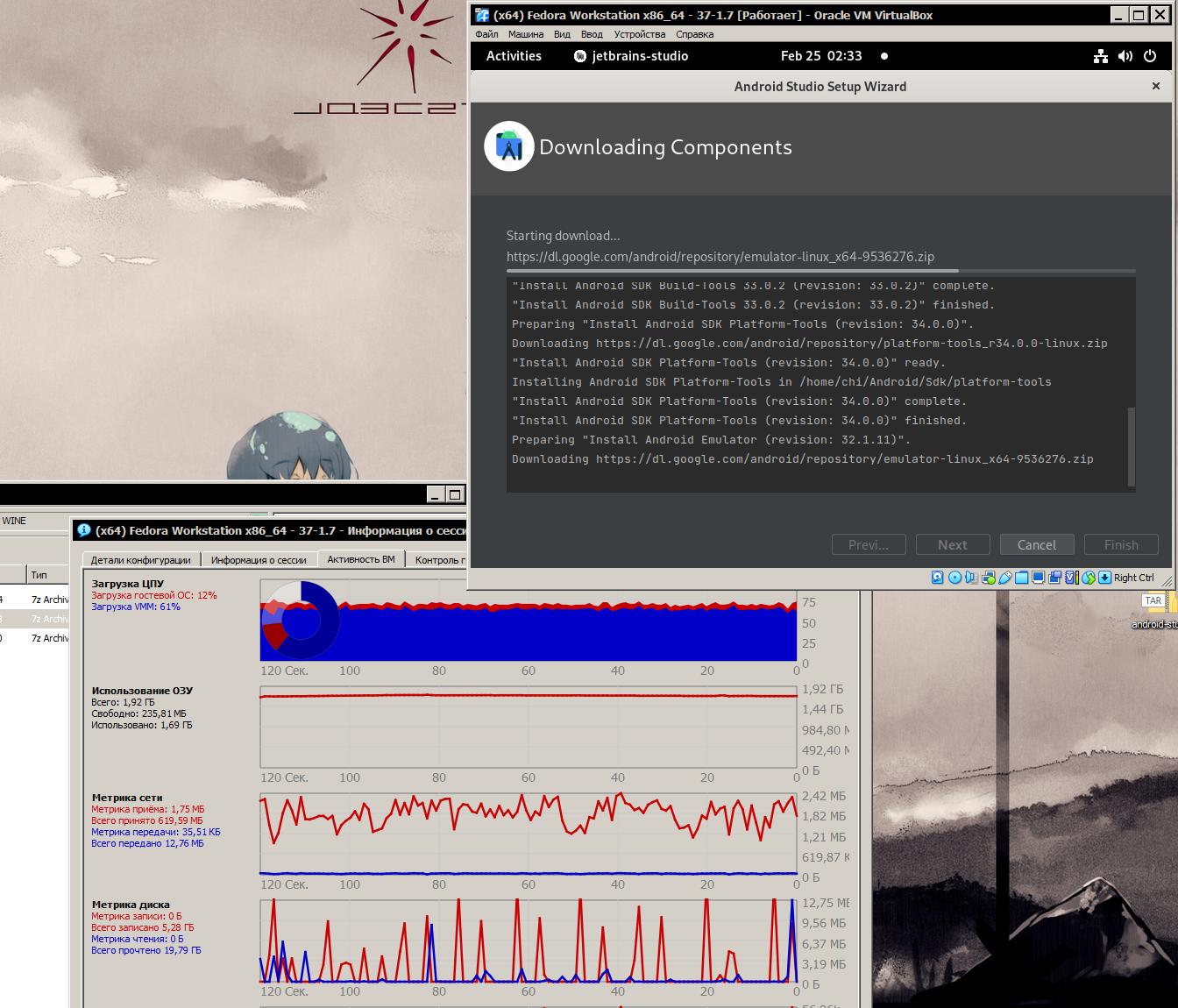Expand the Устройства menu

[x=639, y=34]
